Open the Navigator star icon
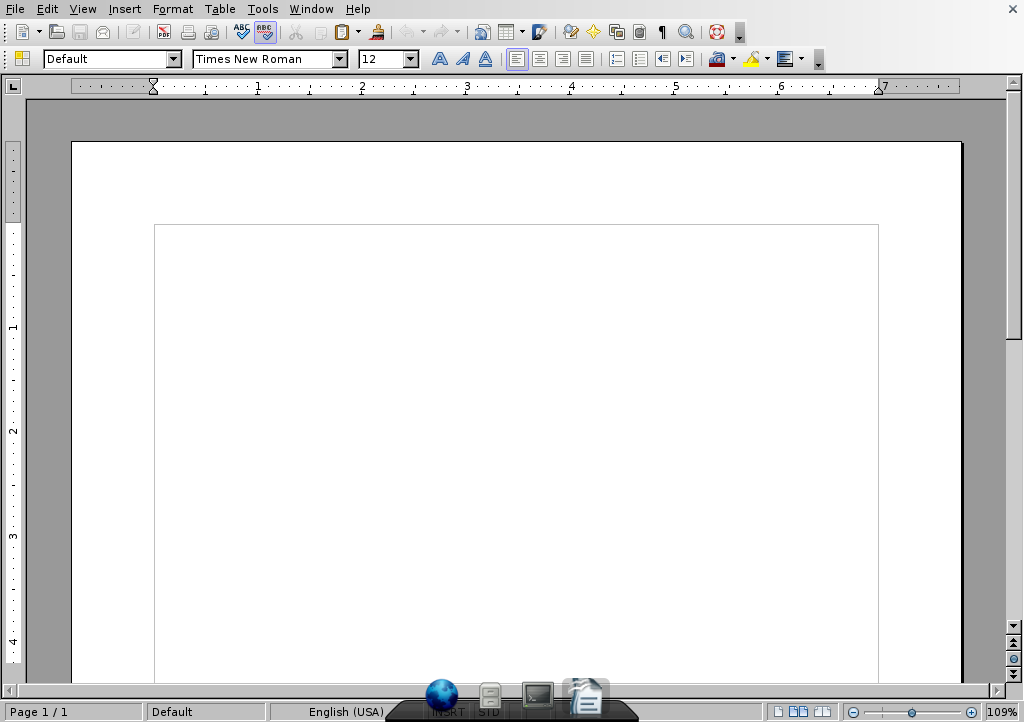Image resolution: width=1024 pixels, height=722 pixels. click(x=594, y=32)
